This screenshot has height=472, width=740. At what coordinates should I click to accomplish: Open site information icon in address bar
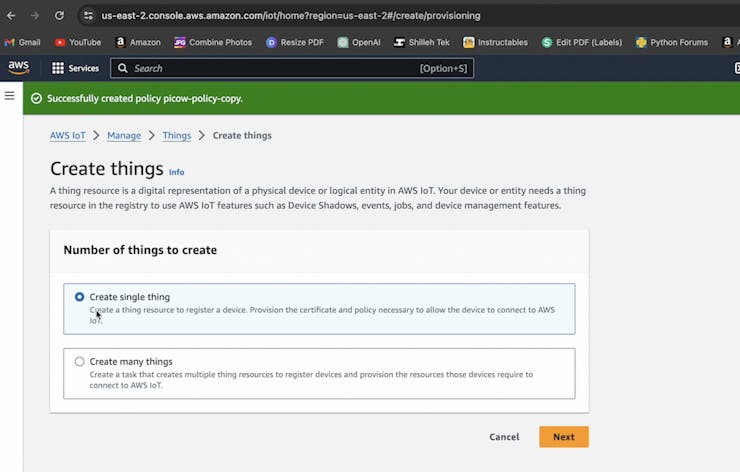tap(88, 16)
